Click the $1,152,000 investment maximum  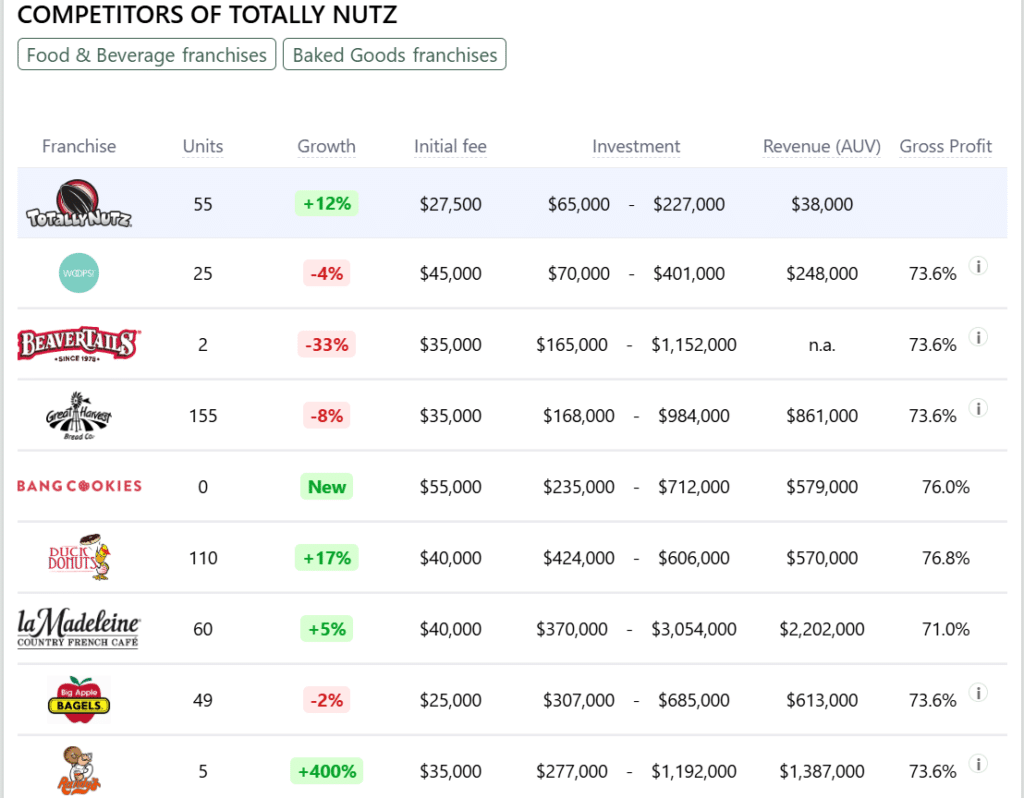click(x=694, y=345)
